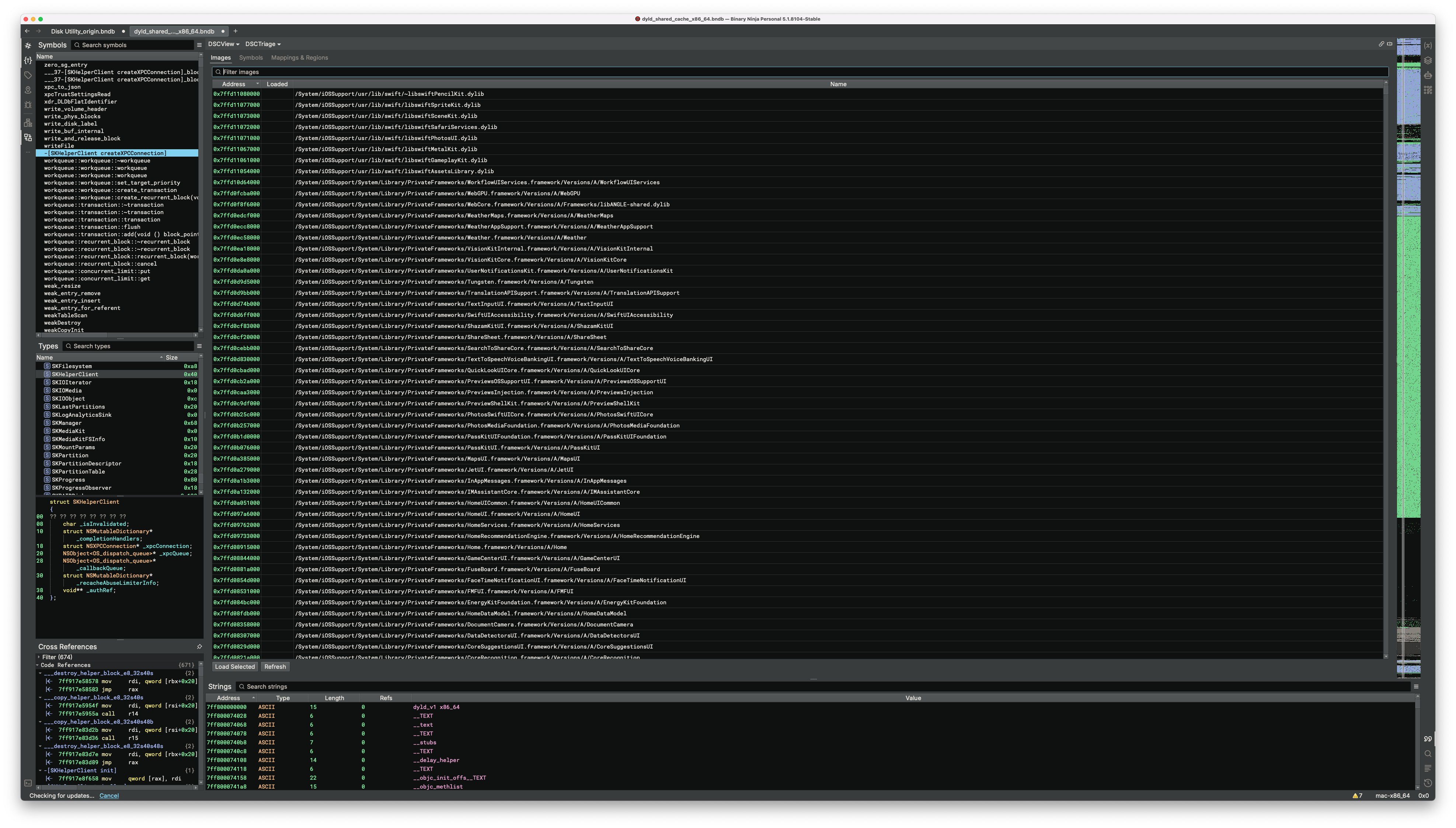This screenshot has width=1456, height=828.
Task: Open the History clock sidebar icon
Action: [x=1428, y=783]
